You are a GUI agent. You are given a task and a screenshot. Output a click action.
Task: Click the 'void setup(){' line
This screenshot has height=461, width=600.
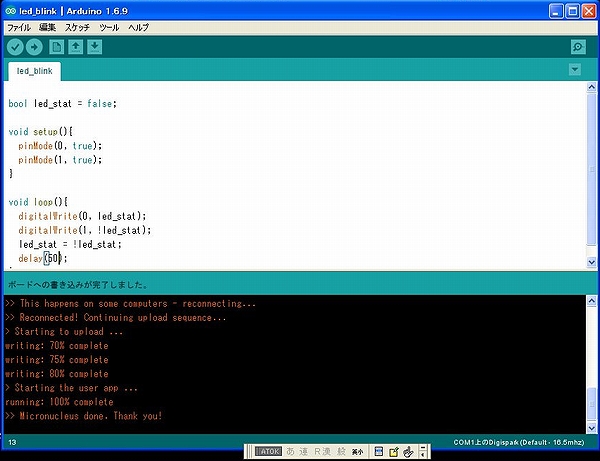[x=41, y=132]
